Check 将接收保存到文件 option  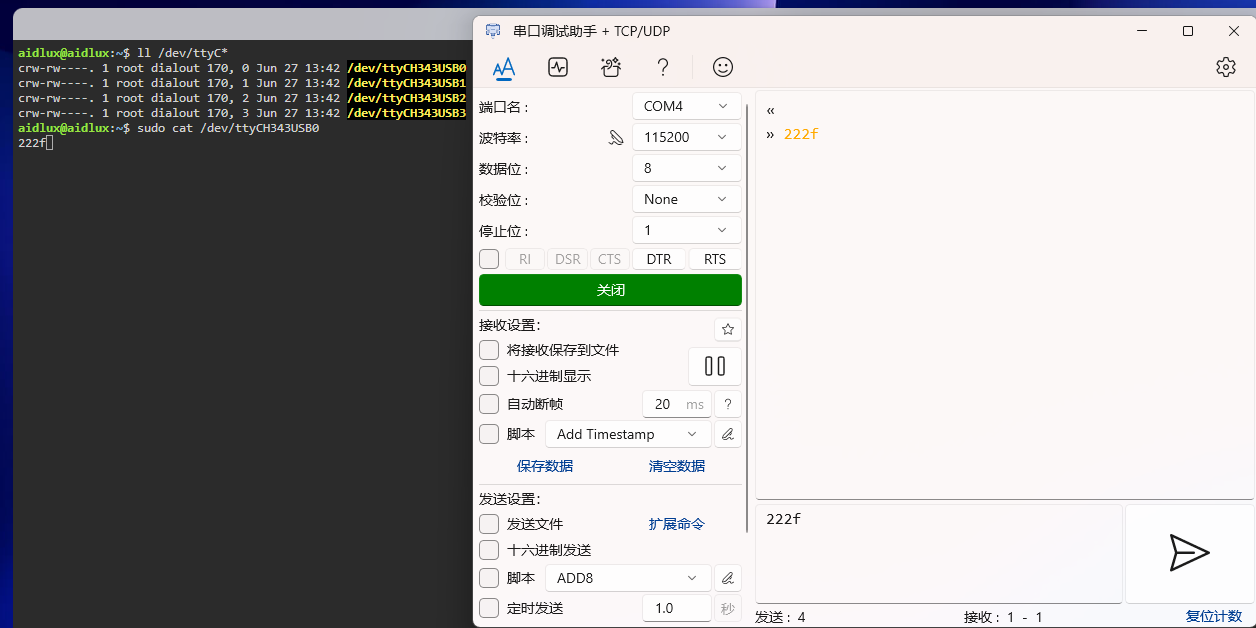[489, 349]
